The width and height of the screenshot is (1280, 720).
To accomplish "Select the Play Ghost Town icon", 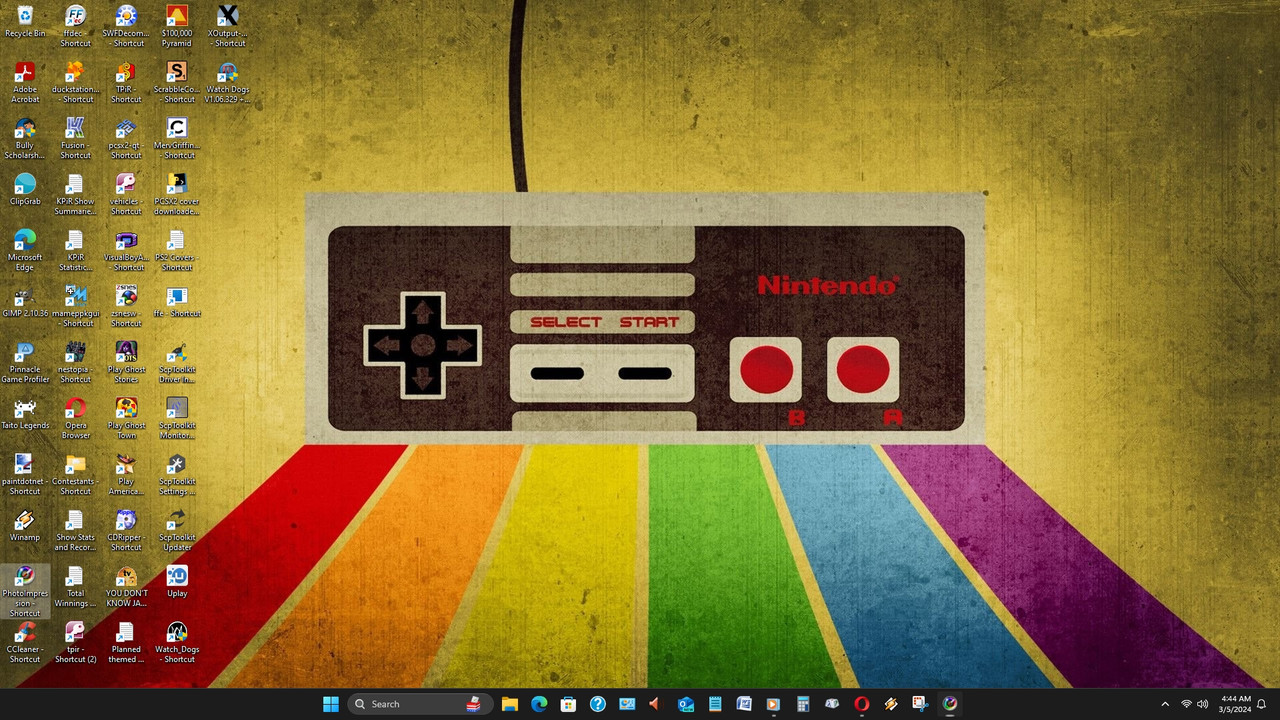I will point(126,418).
